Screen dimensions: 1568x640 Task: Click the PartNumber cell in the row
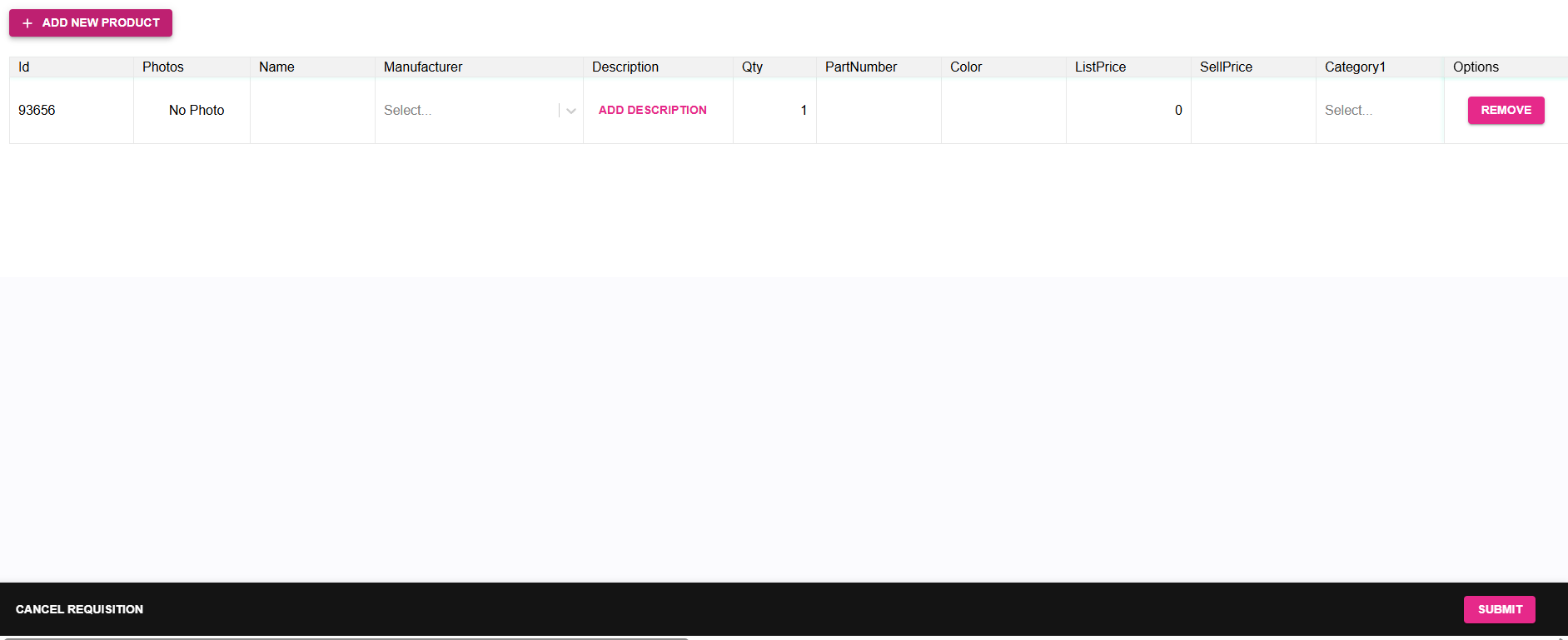879,111
